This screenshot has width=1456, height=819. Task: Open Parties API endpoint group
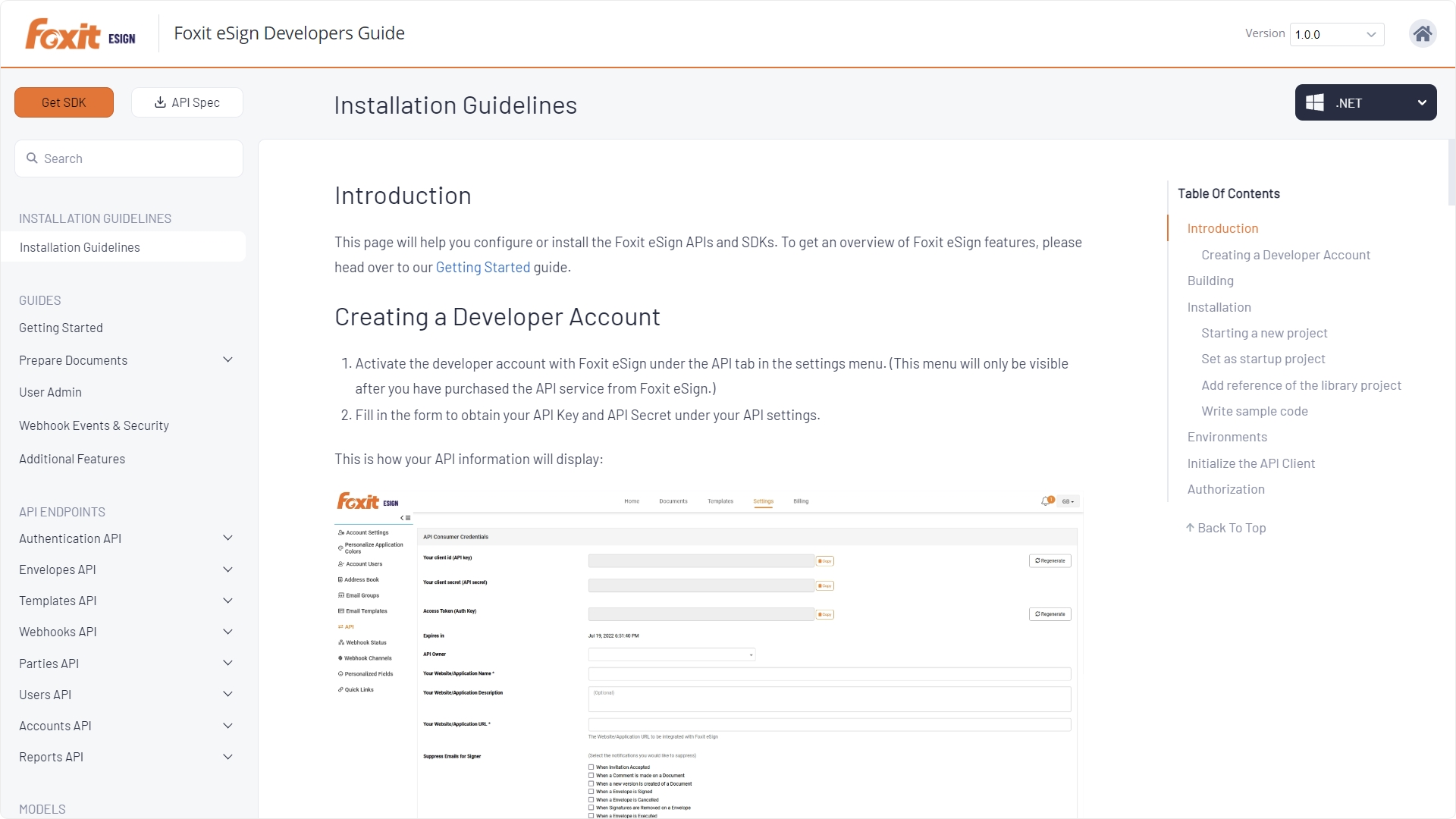[49, 664]
